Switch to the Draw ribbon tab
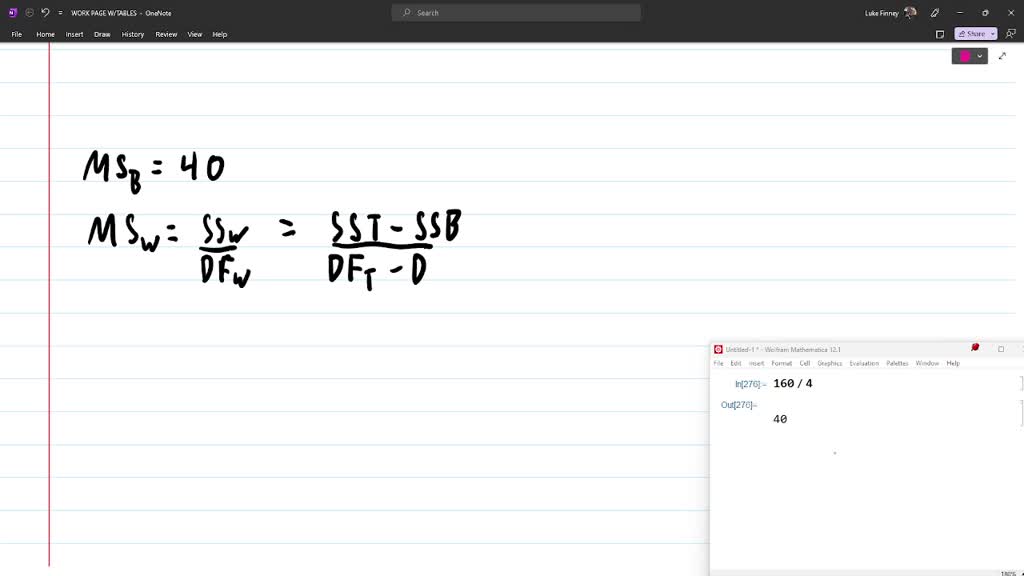1024x576 pixels. [102, 34]
